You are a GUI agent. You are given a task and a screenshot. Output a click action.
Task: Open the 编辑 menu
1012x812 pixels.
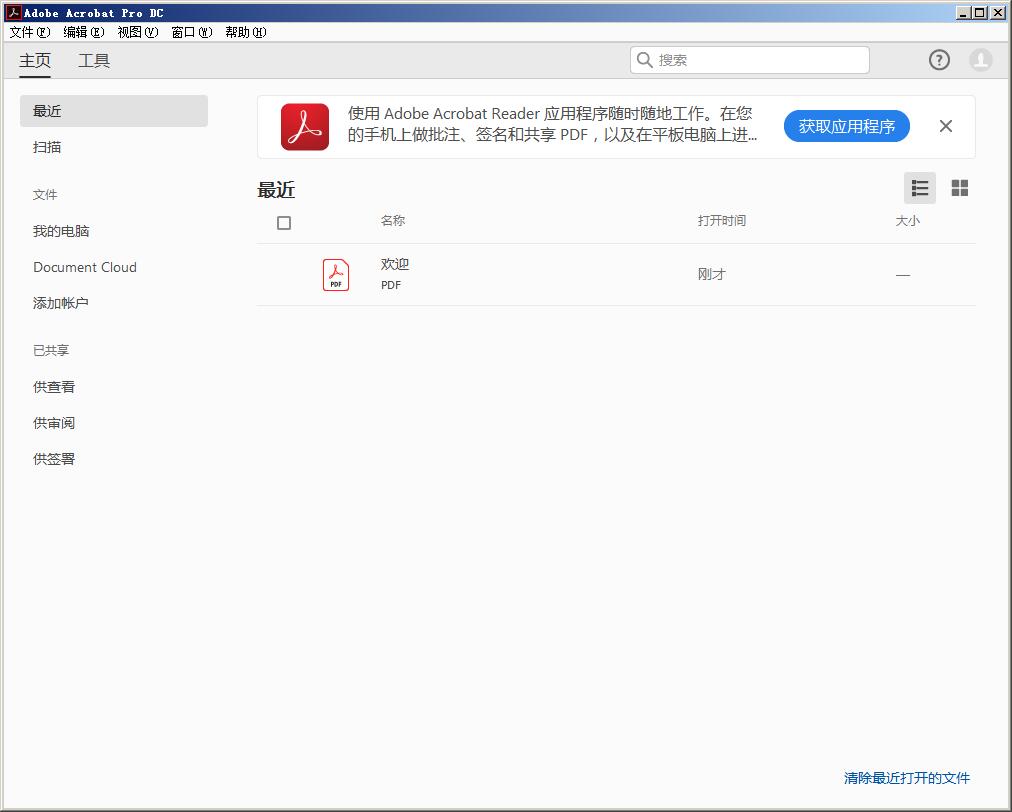tap(84, 32)
